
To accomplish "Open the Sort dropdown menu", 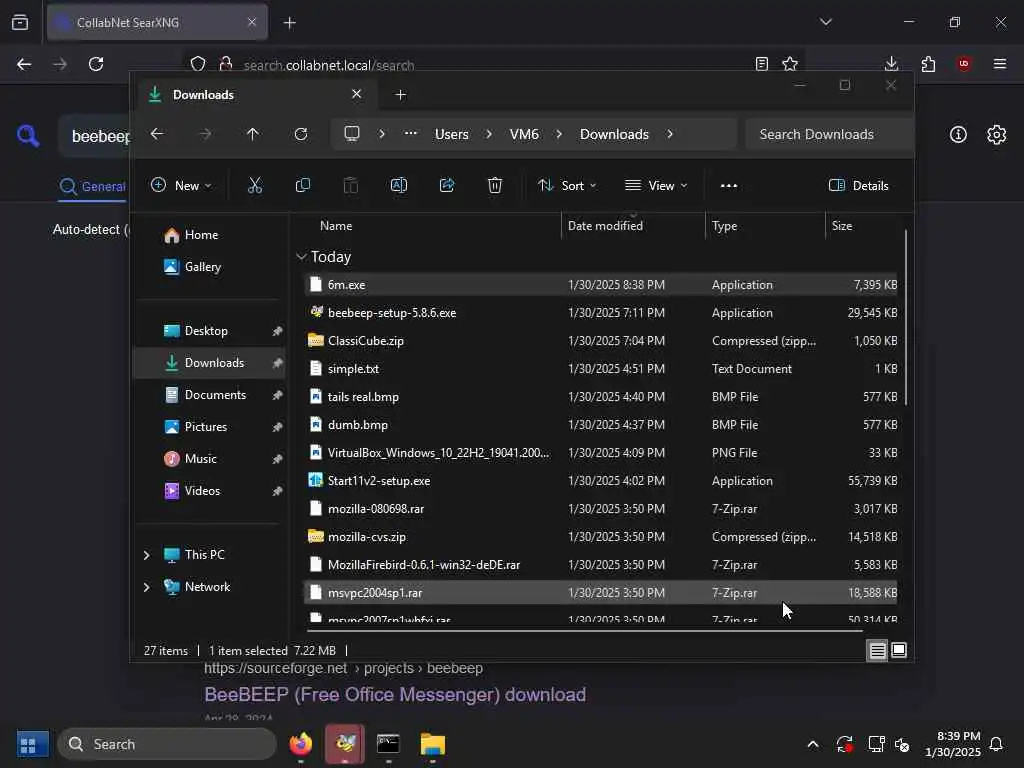I will (567, 185).
